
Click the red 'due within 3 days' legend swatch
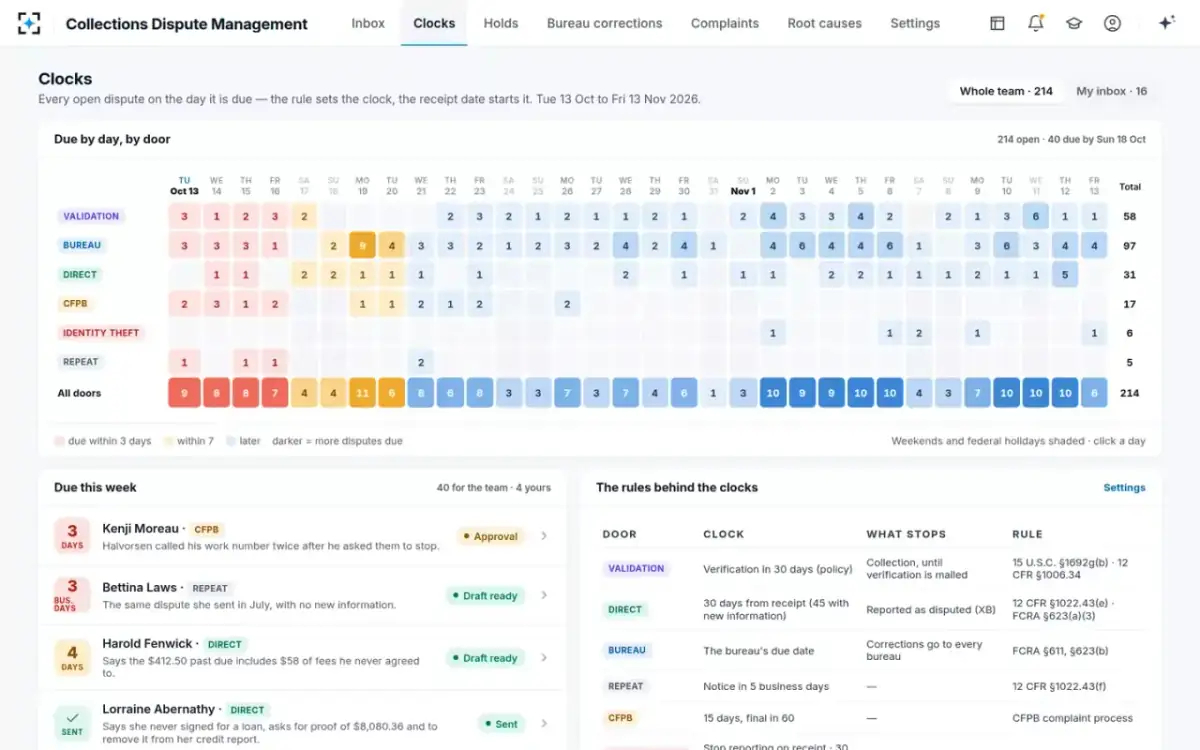pos(59,441)
